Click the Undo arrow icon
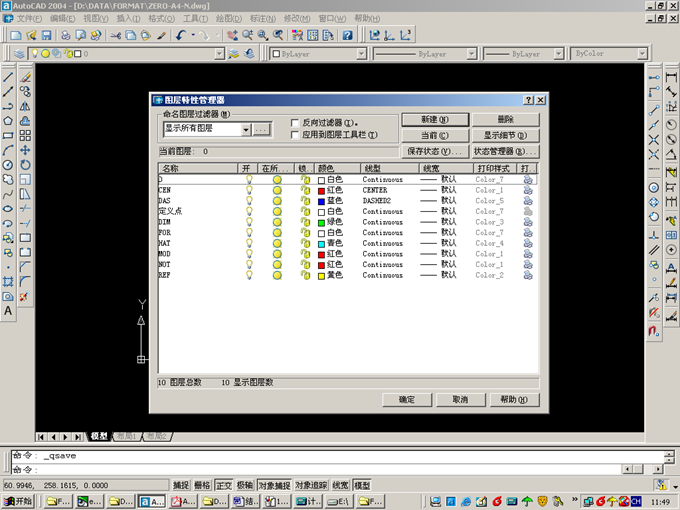Image resolution: width=680 pixels, height=510 pixels. (181, 35)
